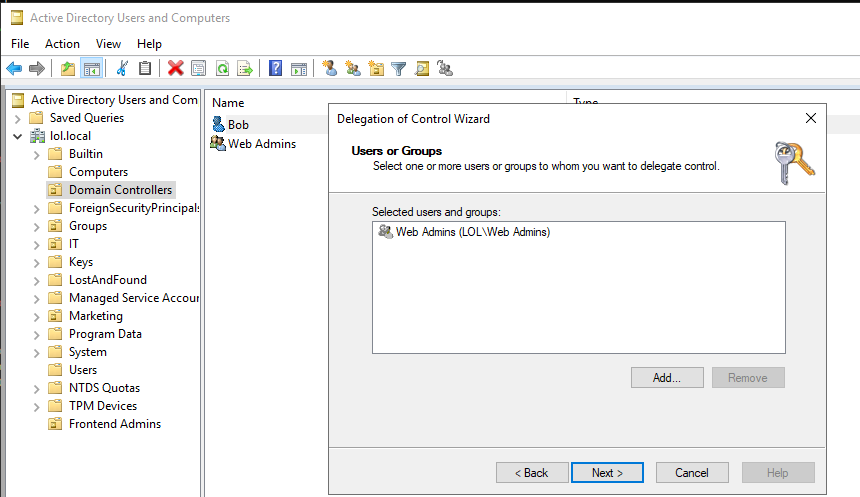
Task: Expand the ForeignSecurityPrincipals container
Action: (36, 210)
